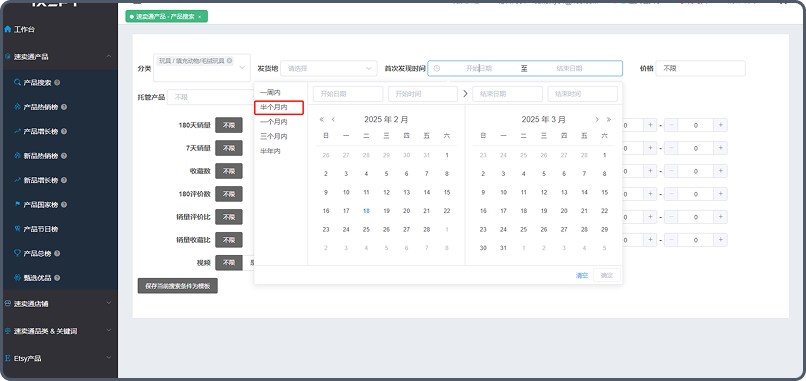Toggle 不限 for 收藏数

point(229,171)
